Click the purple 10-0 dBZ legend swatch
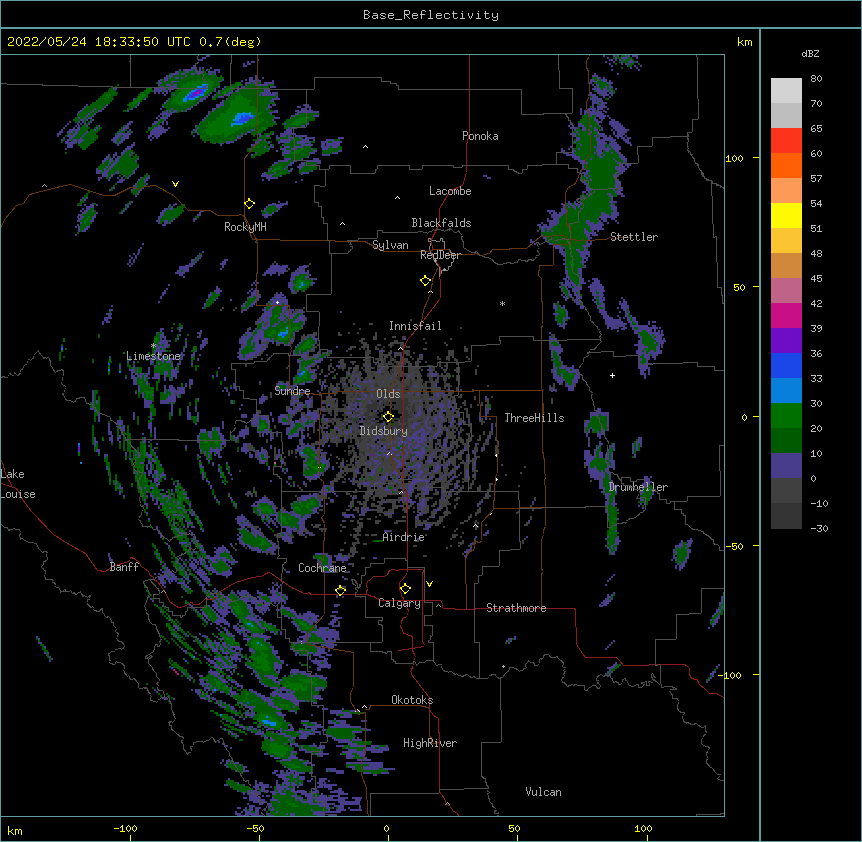The height and width of the screenshot is (842, 862). point(786,466)
